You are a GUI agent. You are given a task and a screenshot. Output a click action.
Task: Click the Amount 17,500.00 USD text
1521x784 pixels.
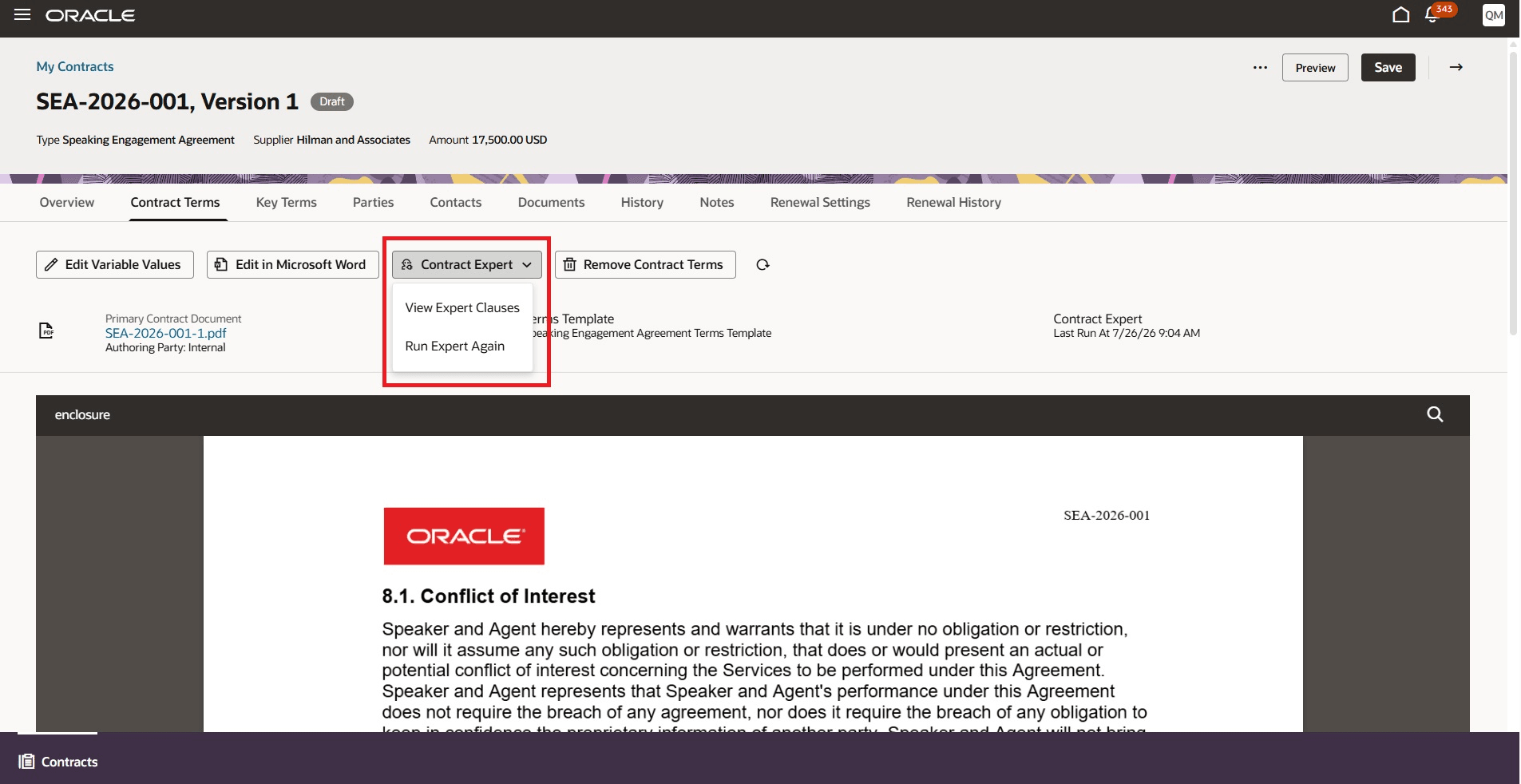[x=488, y=140]
